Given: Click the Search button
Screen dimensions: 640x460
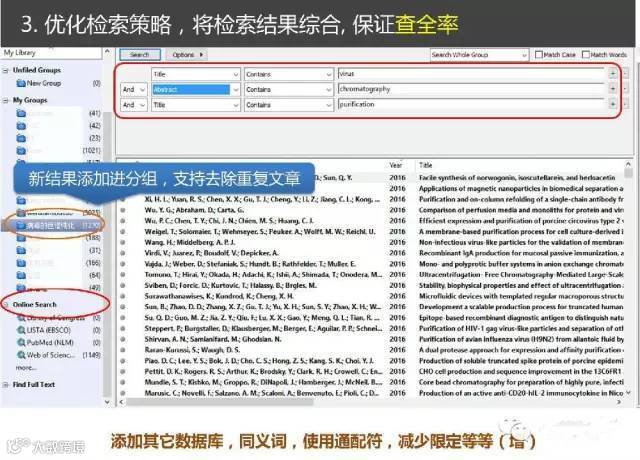Looking at the screenshot, I should 140,55.
